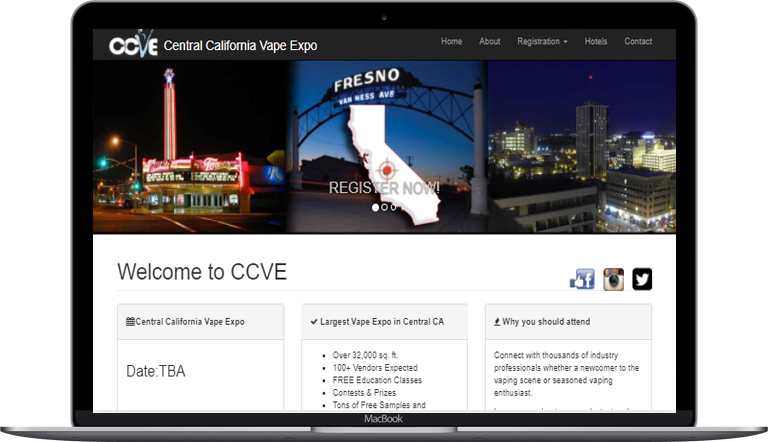Click the Tower Theatre night photo
Viewport: 768px width, 442px height.
[190, 147]
